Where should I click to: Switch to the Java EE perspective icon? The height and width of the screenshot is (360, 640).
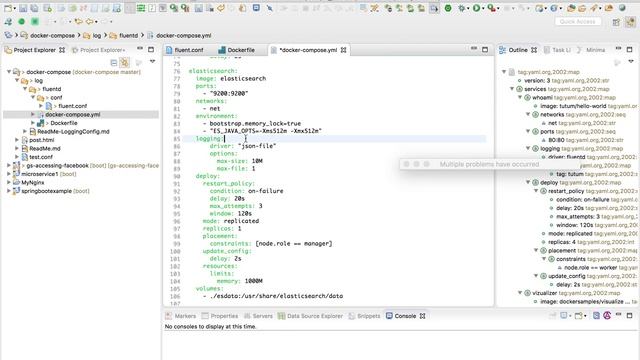coord(631,22)
